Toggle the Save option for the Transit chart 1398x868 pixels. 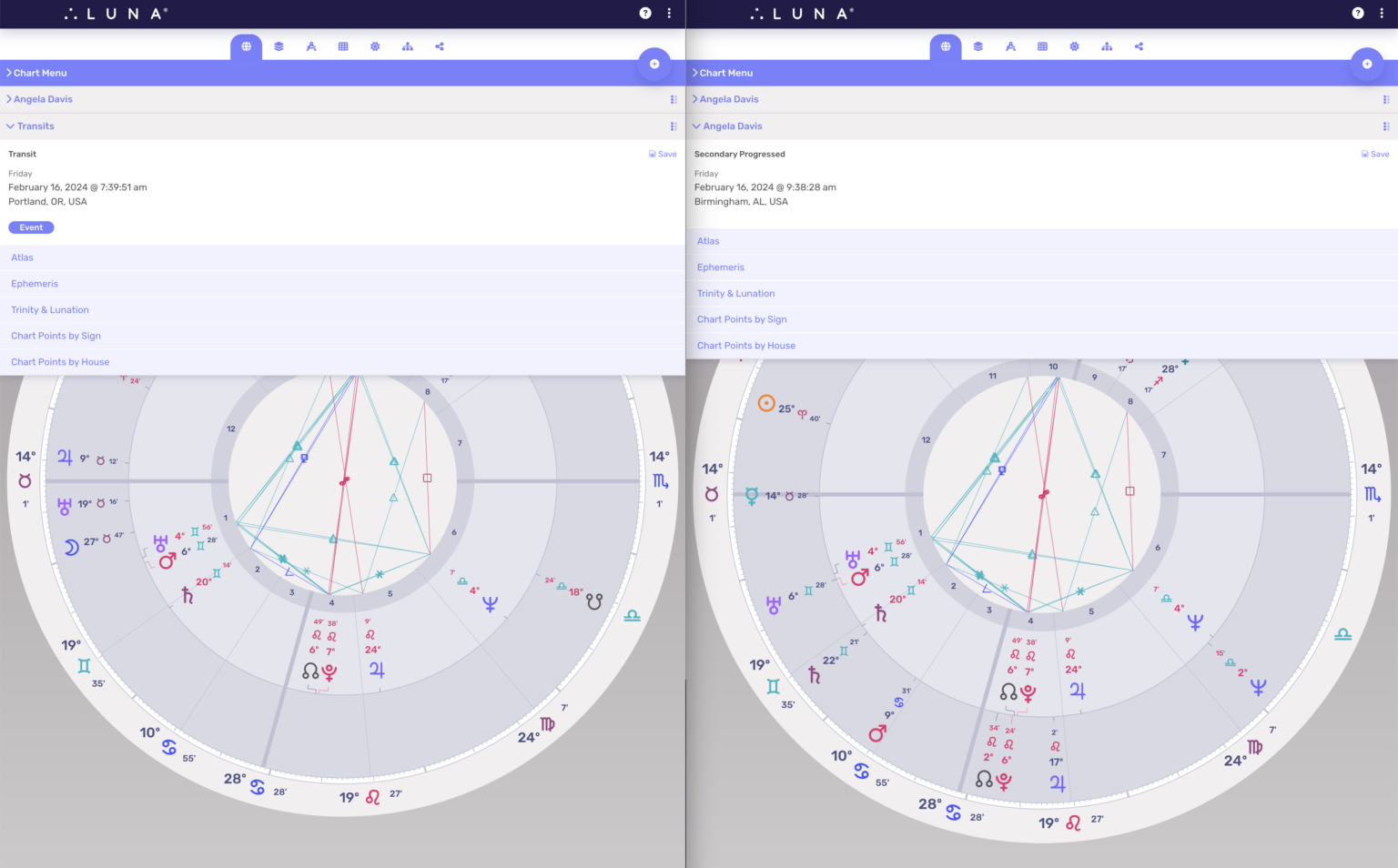(663, 154)
